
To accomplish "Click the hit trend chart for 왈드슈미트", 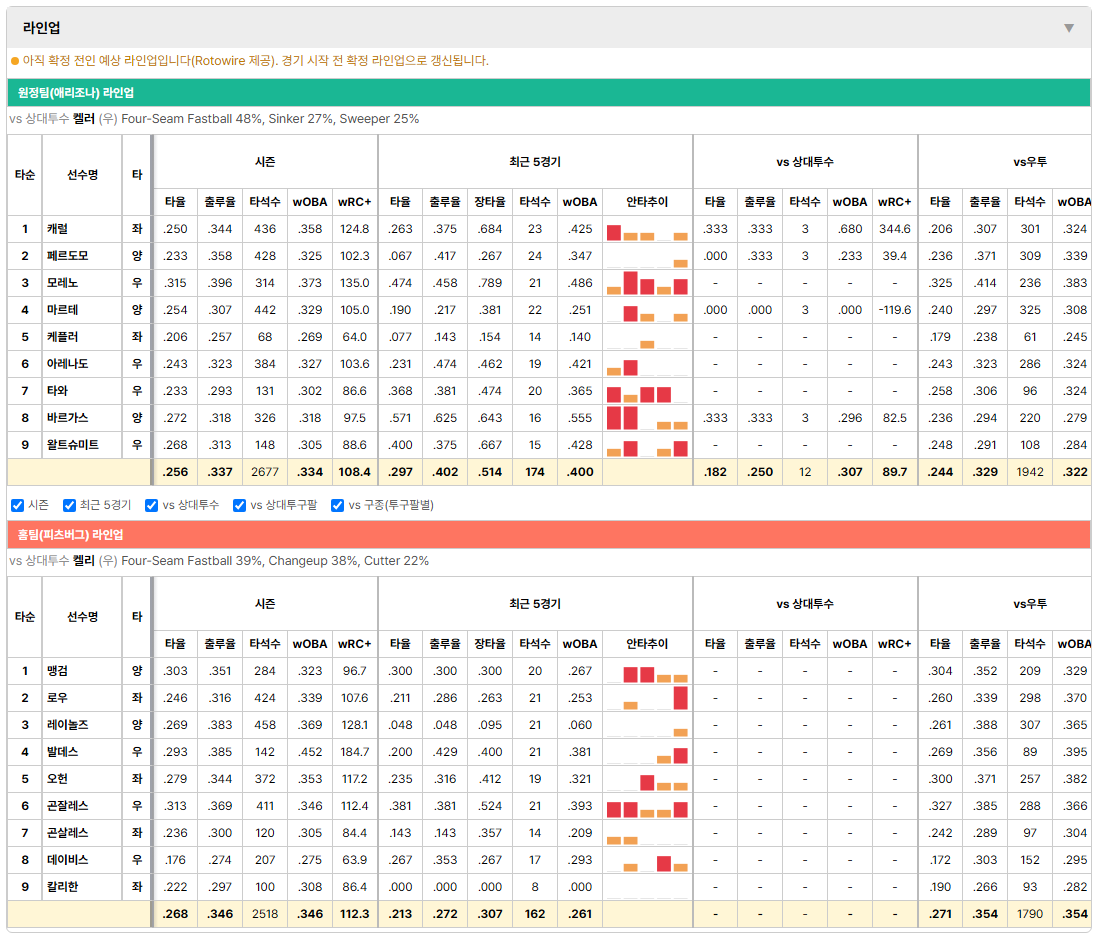I will (x=647, y=445).
